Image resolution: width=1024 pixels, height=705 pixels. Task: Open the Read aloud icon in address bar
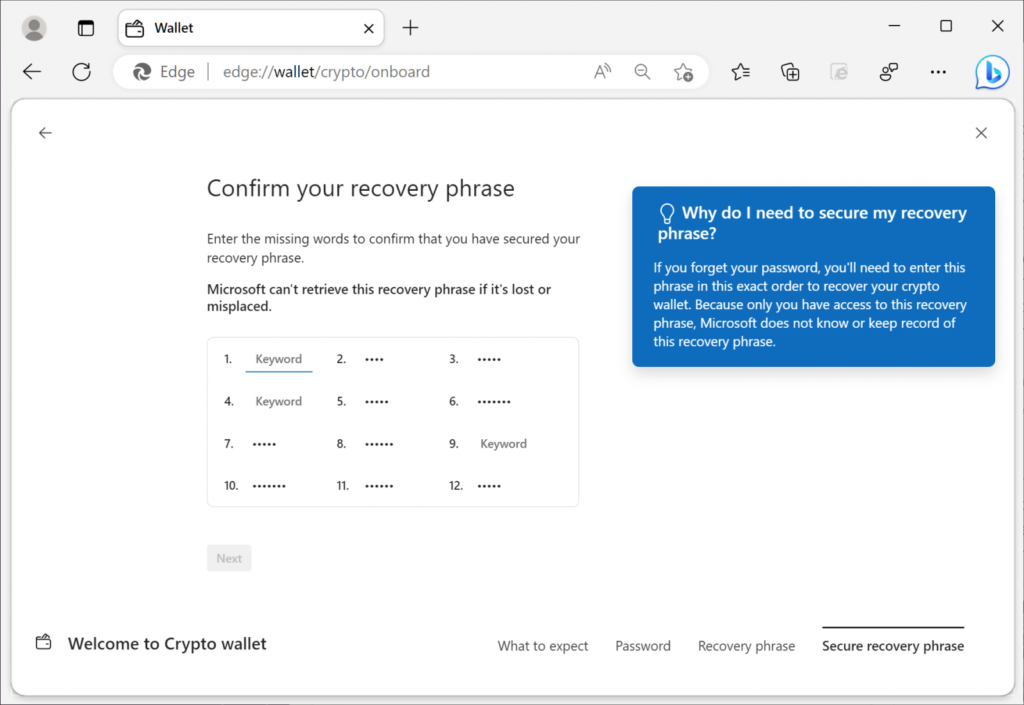(x=602, y=72)
